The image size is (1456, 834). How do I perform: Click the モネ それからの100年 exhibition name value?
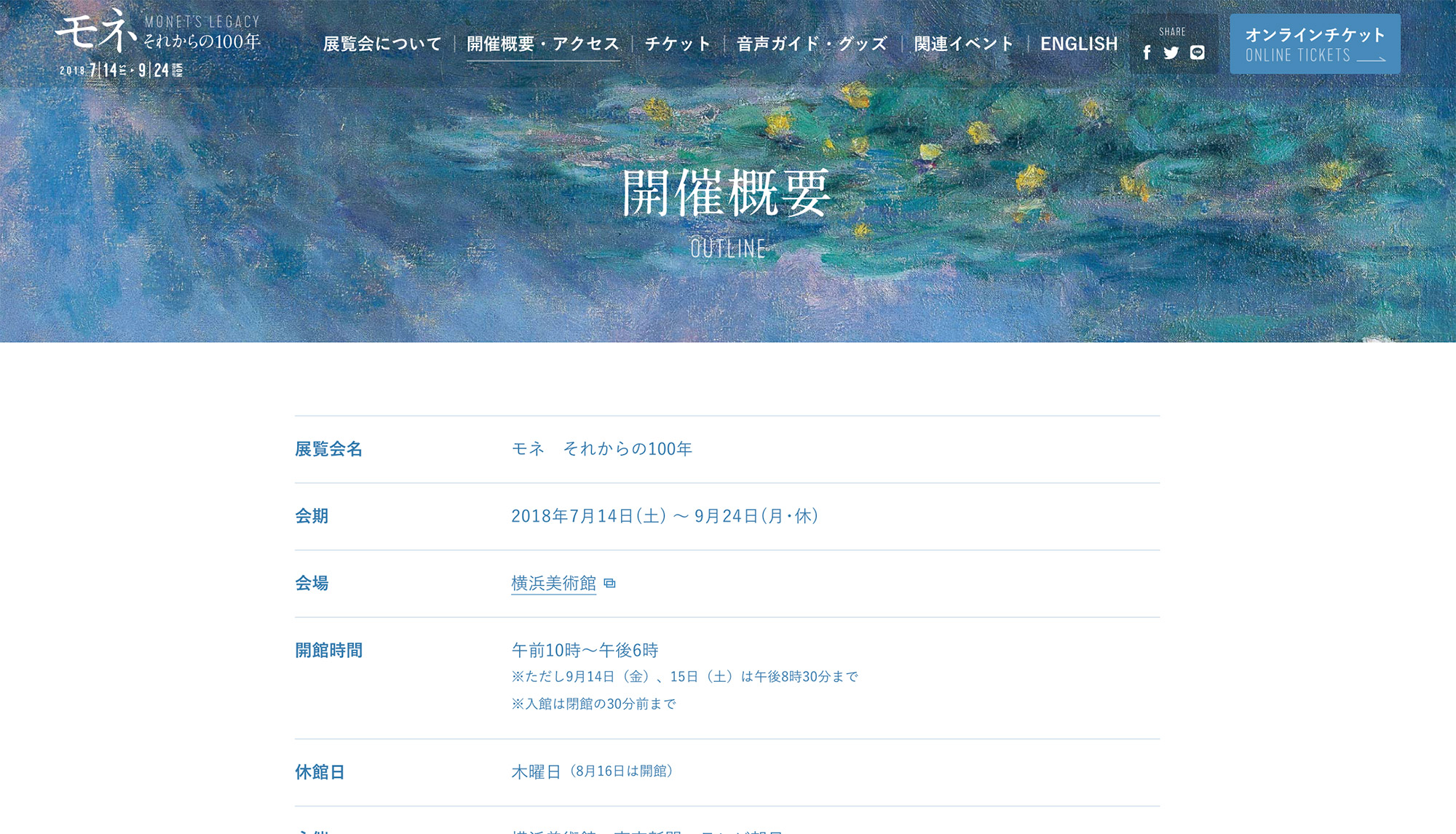602,449
